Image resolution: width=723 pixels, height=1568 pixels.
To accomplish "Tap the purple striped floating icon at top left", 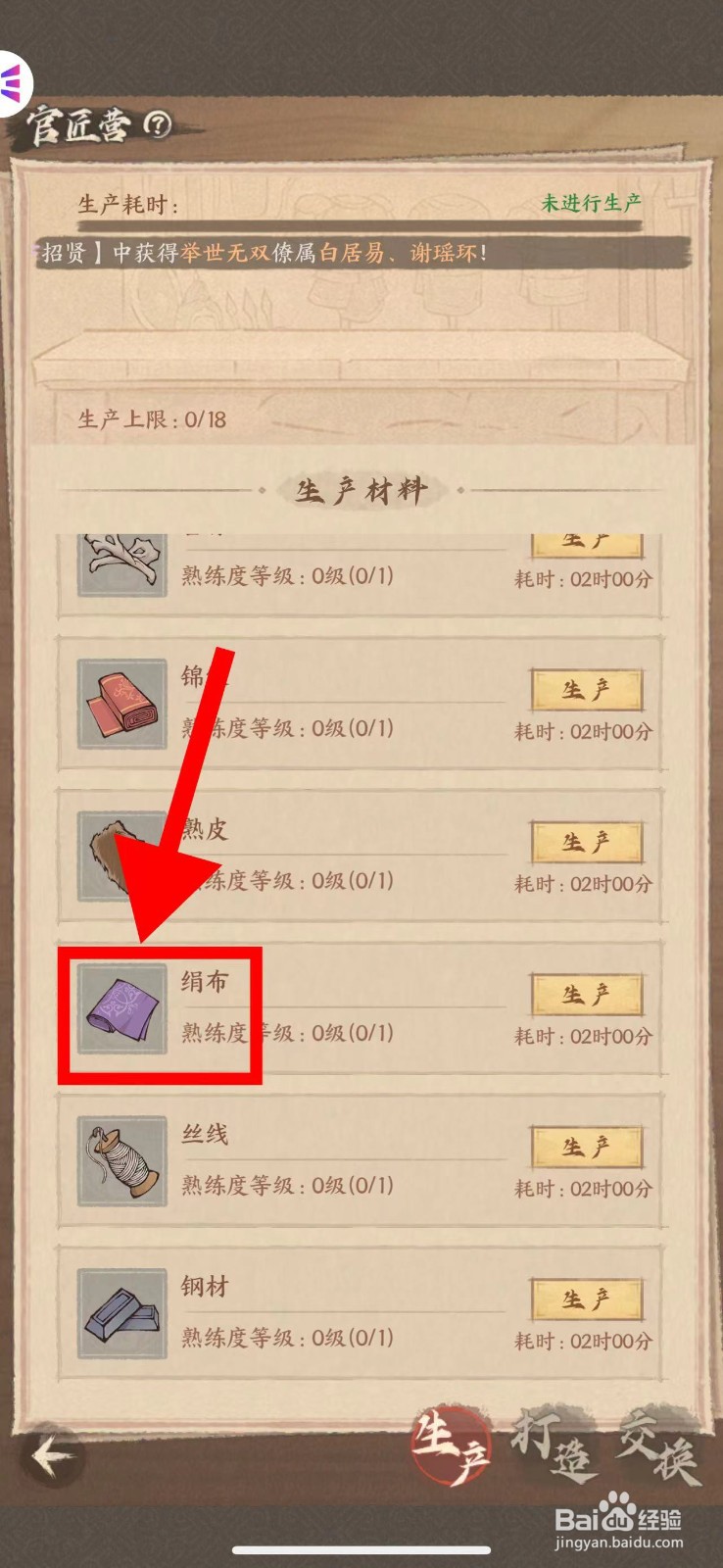I will click(14, 84).
